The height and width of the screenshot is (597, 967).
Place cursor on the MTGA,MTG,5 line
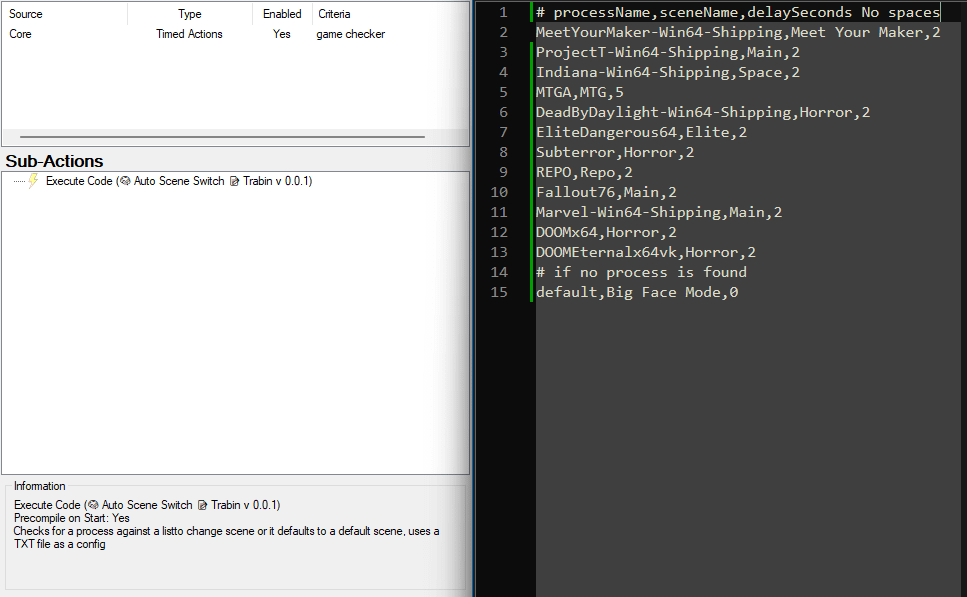pyautogui.click(x=579, y=92)
